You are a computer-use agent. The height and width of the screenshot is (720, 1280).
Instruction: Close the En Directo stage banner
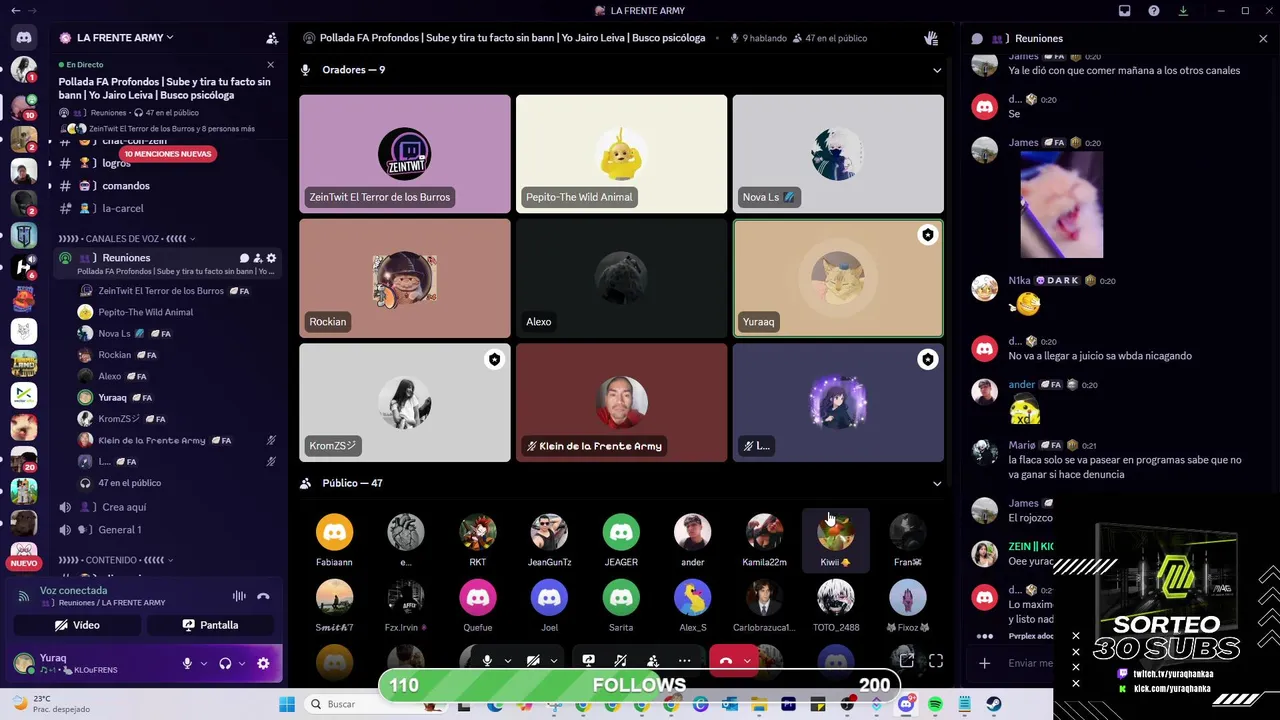click(270, 64)
